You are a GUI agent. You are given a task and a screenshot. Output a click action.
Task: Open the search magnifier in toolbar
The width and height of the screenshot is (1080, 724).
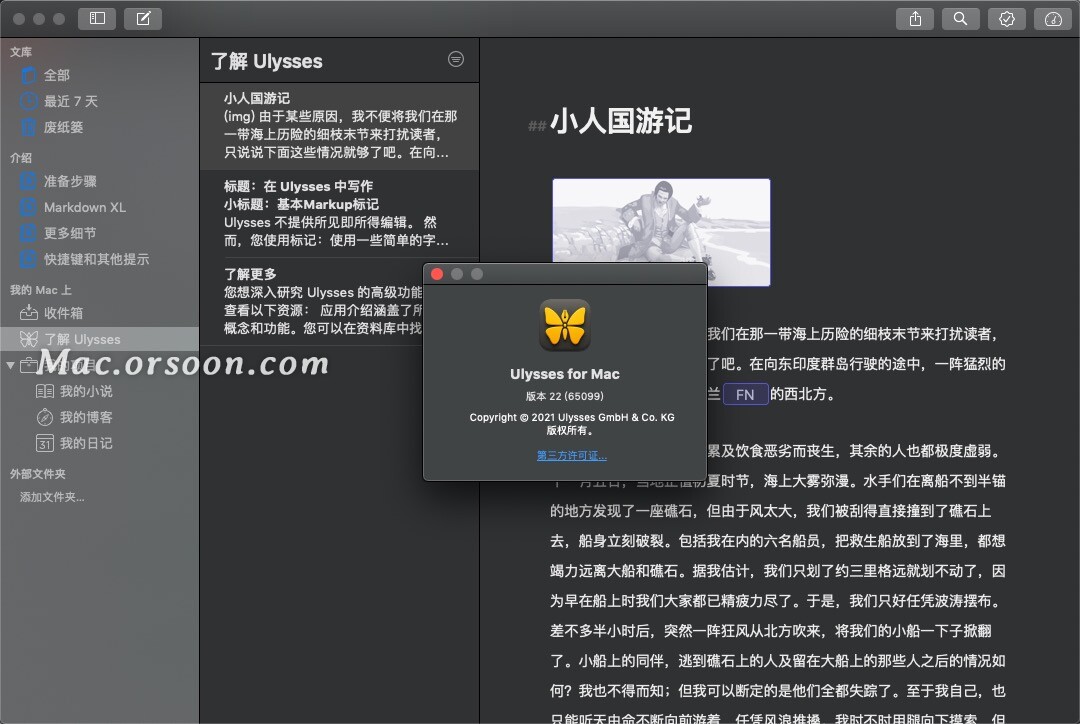tap(961, 19)
